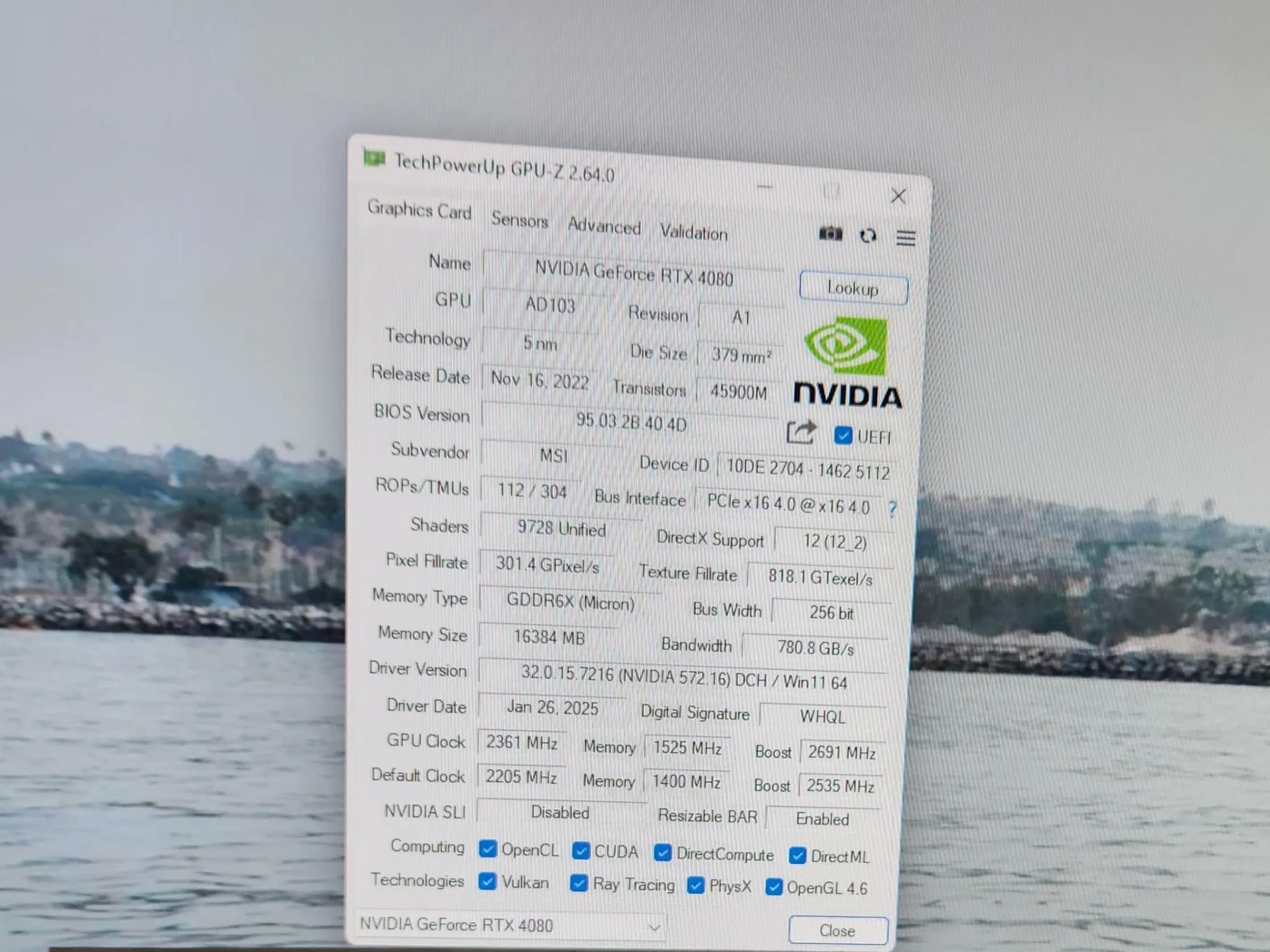
Task: Toggle the PhysX checkbox
Action: point(696,886)
